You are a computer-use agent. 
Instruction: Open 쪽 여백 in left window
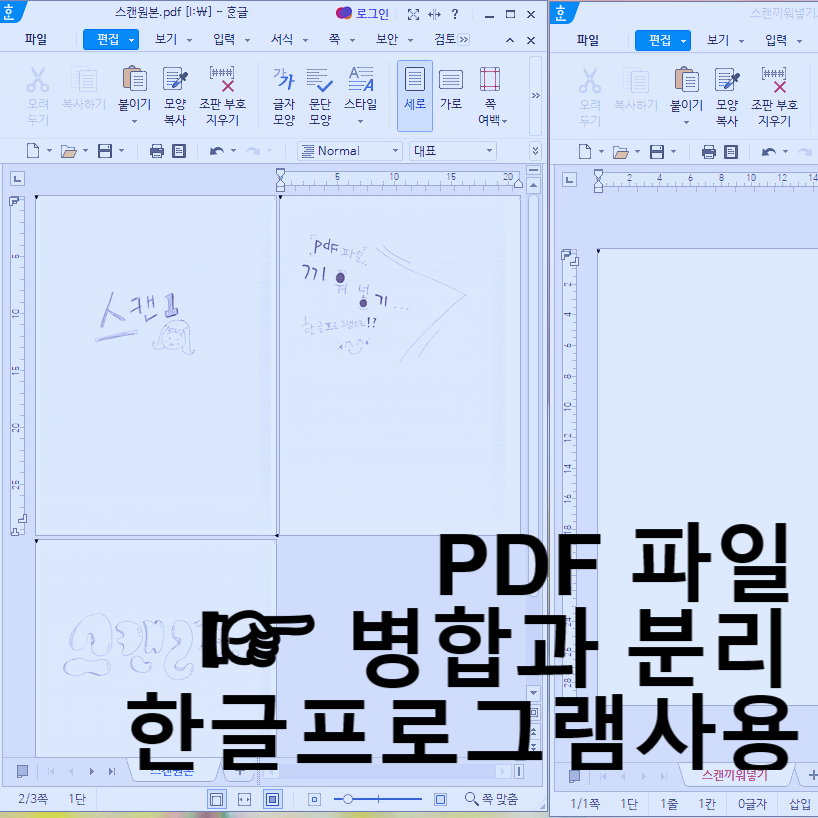click(x=490, y=95)
